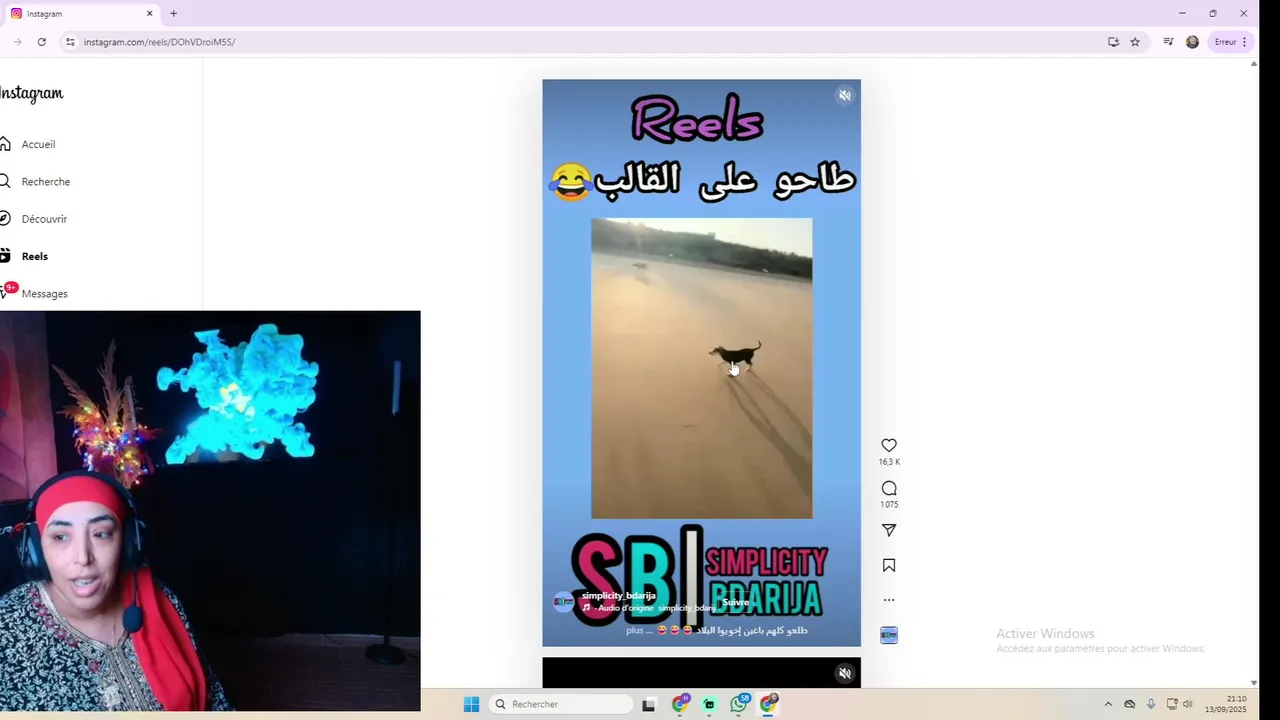Open Accueil in the Instagram sidebar
This screenshot has width=1280, height=720.
click(38, 144)
